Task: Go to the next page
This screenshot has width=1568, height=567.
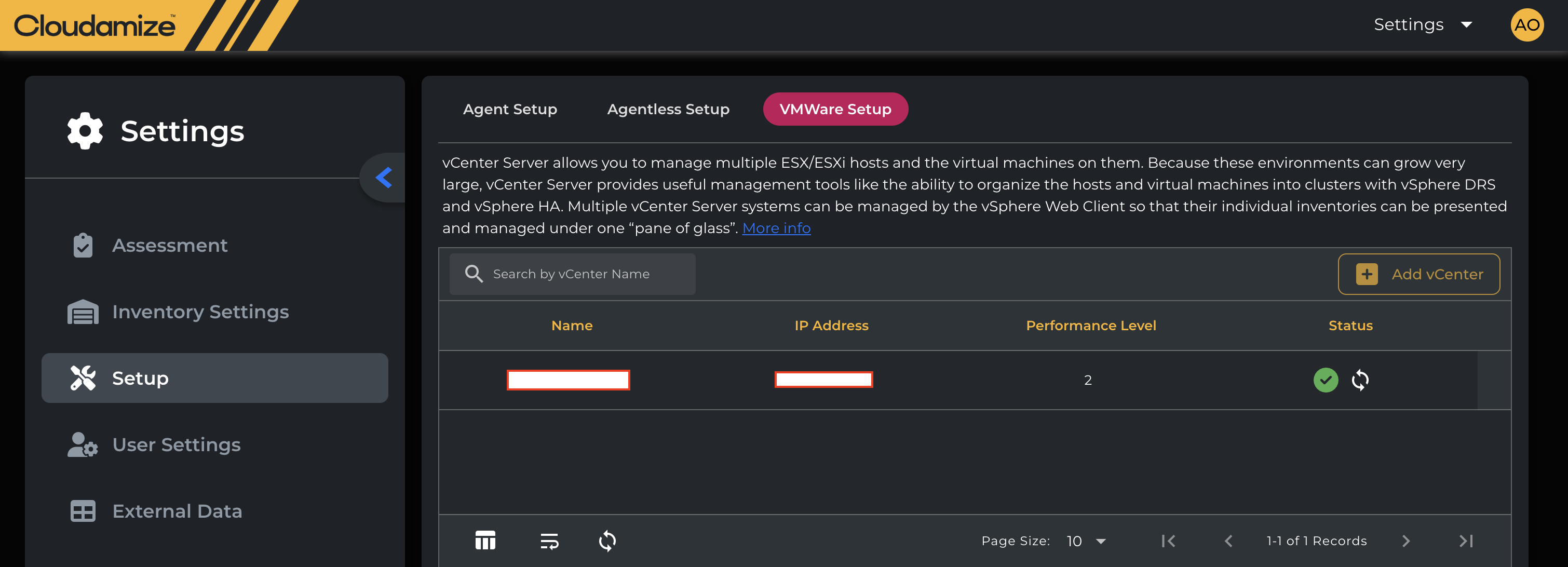Action: coord(1405,541)
